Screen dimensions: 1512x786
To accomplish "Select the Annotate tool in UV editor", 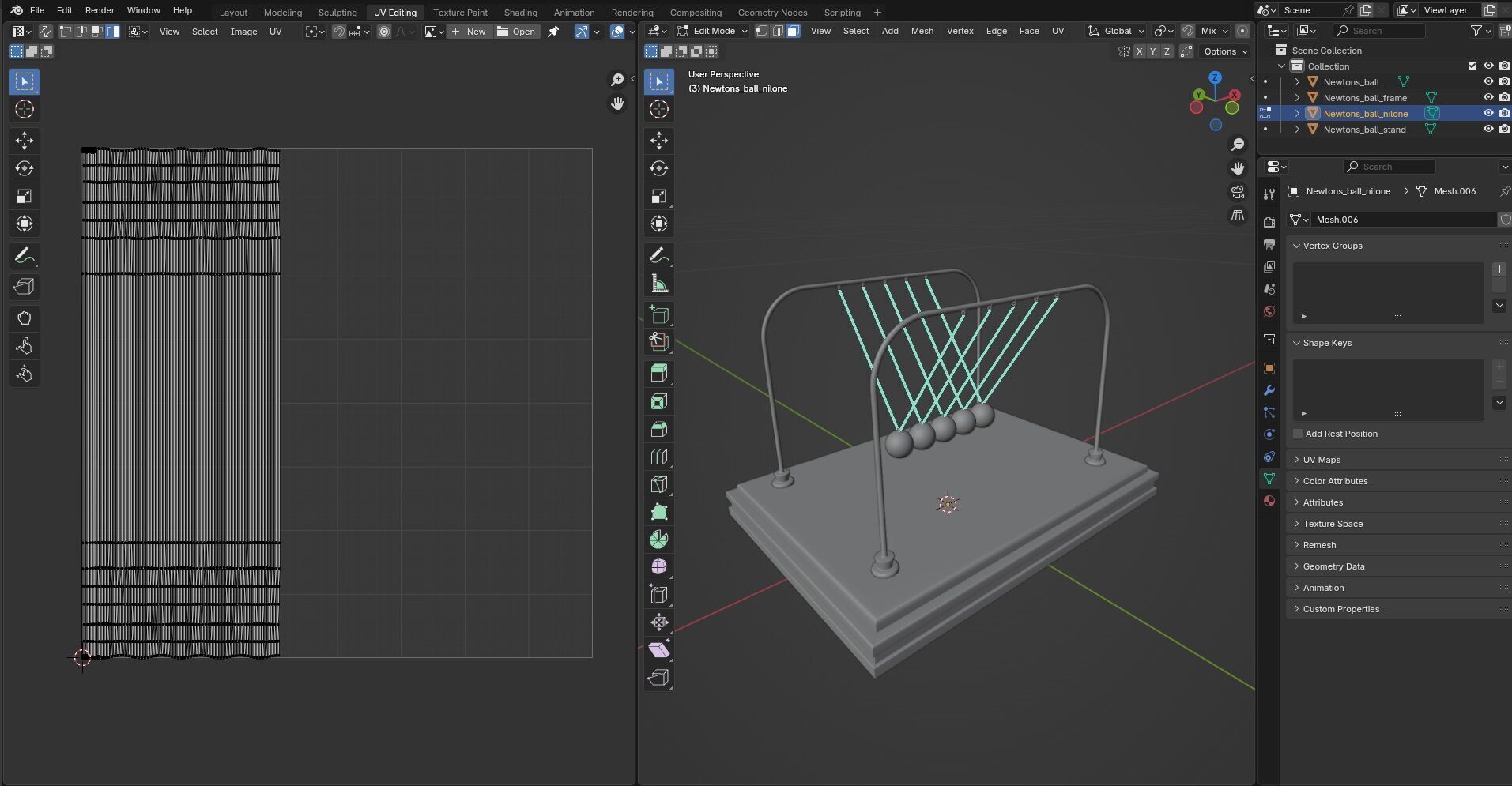I will click(25, 256).
